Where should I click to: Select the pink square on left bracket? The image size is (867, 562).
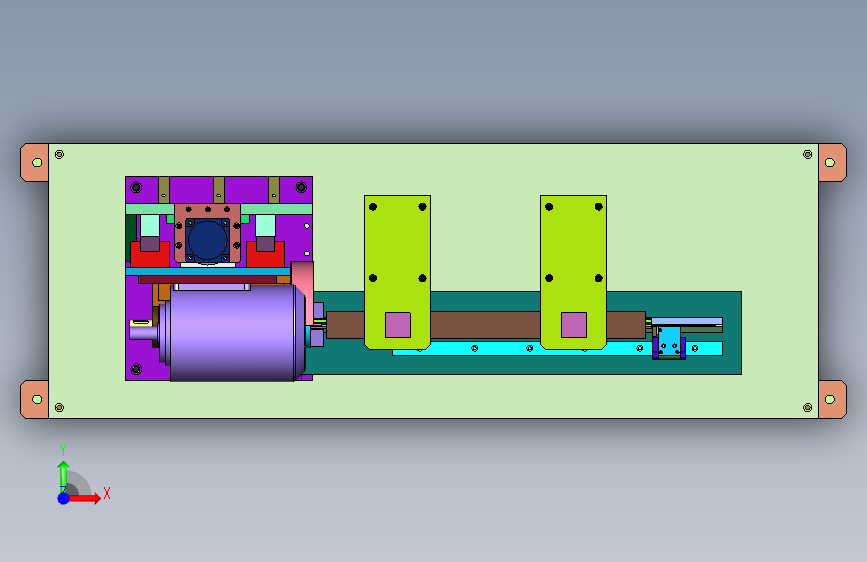[398, 325]
